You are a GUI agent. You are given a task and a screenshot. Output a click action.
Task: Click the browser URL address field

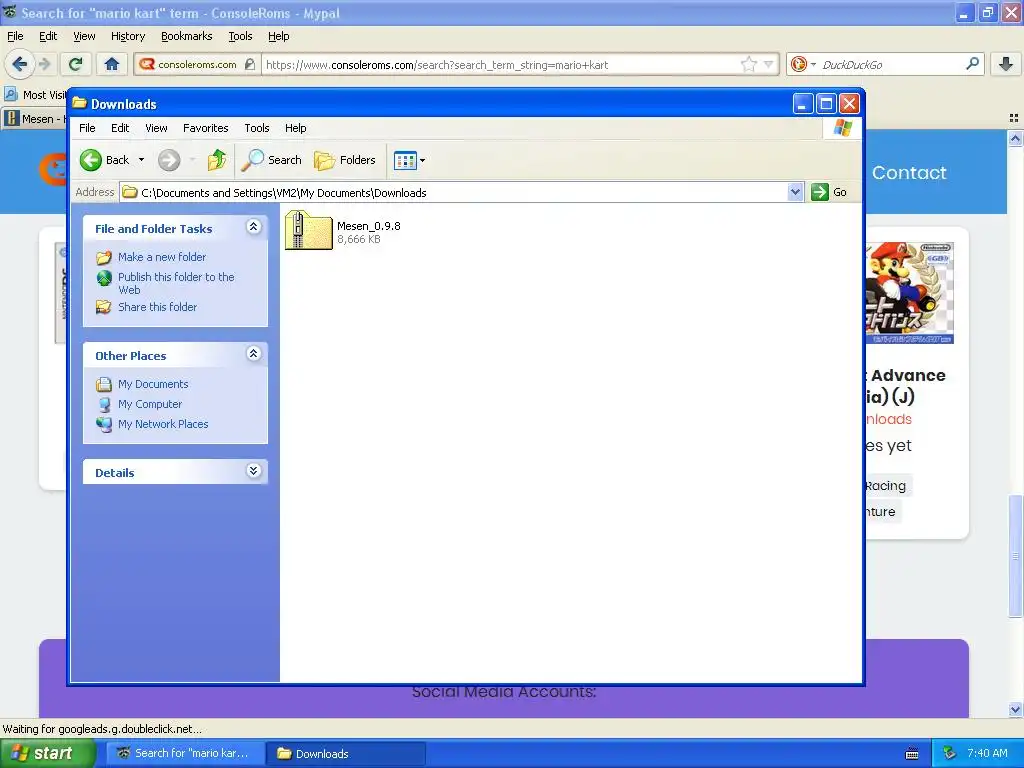coord(500,65)
